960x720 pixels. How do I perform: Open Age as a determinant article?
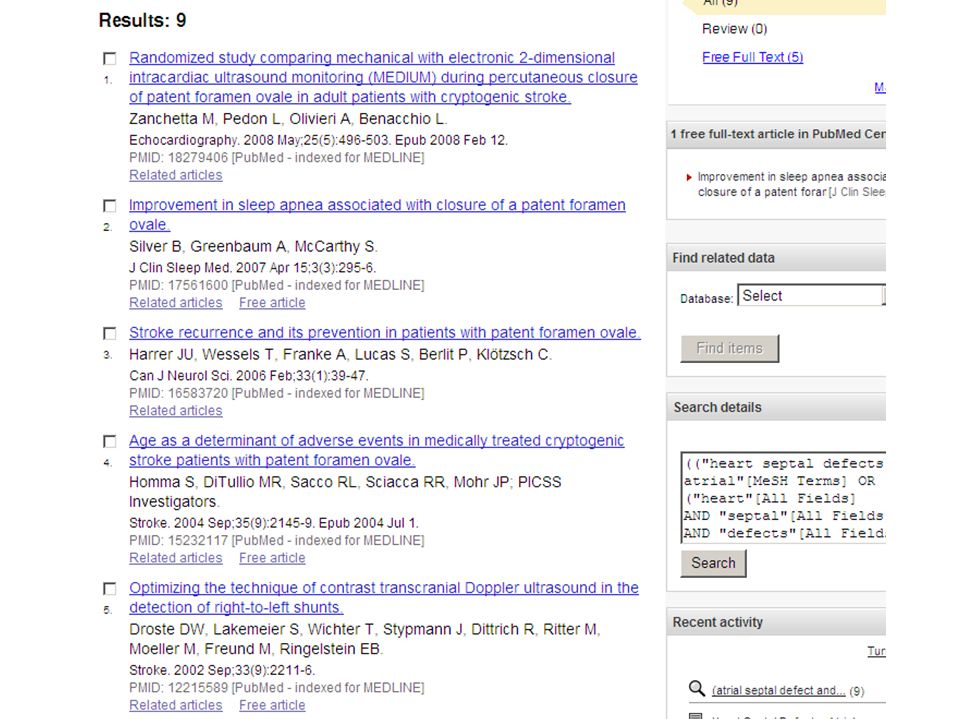pyautogui.click(x=377, y=450)
